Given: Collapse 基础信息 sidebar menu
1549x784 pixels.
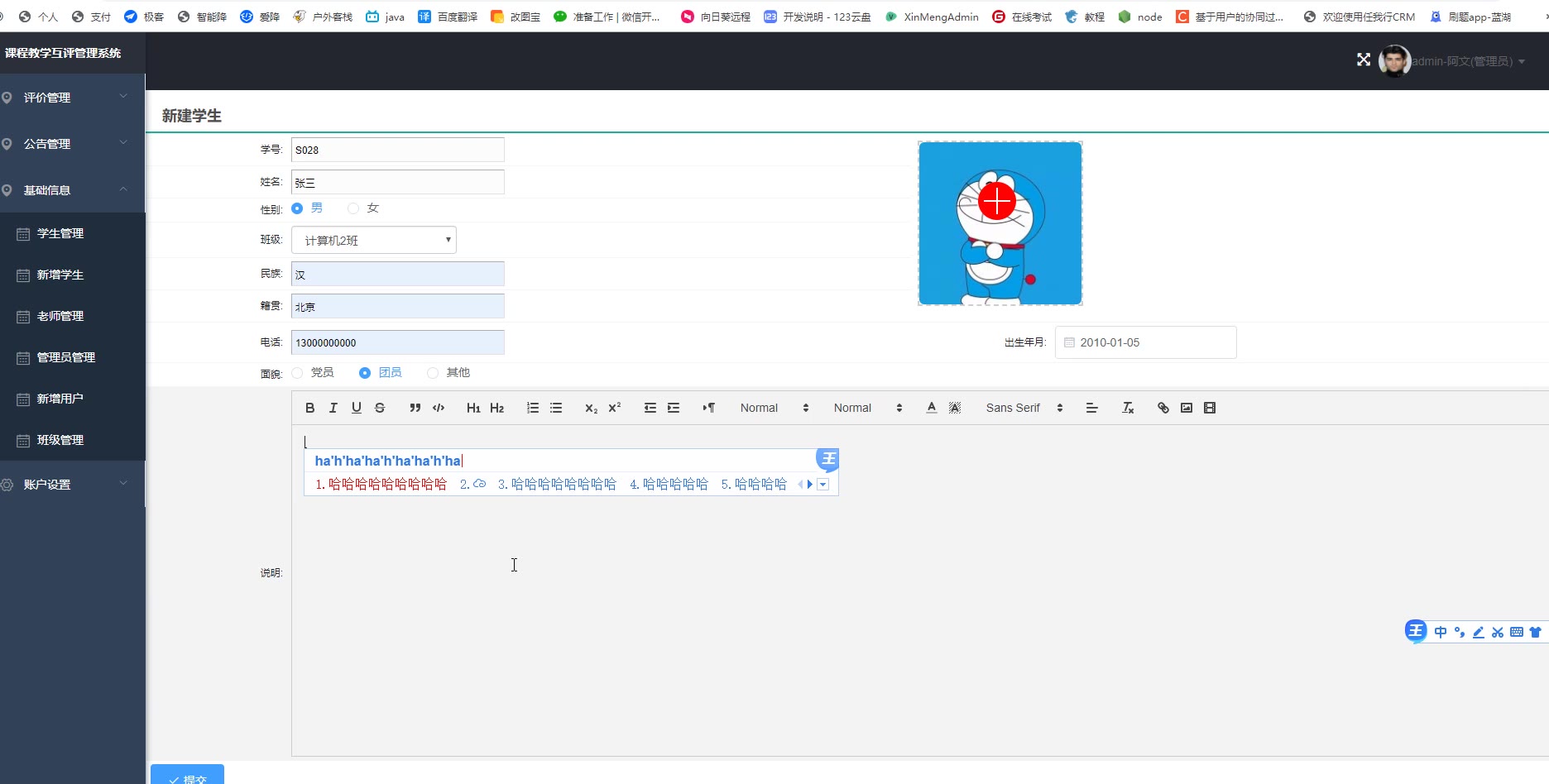Looking at the screenshot, I should click(73, 190).
